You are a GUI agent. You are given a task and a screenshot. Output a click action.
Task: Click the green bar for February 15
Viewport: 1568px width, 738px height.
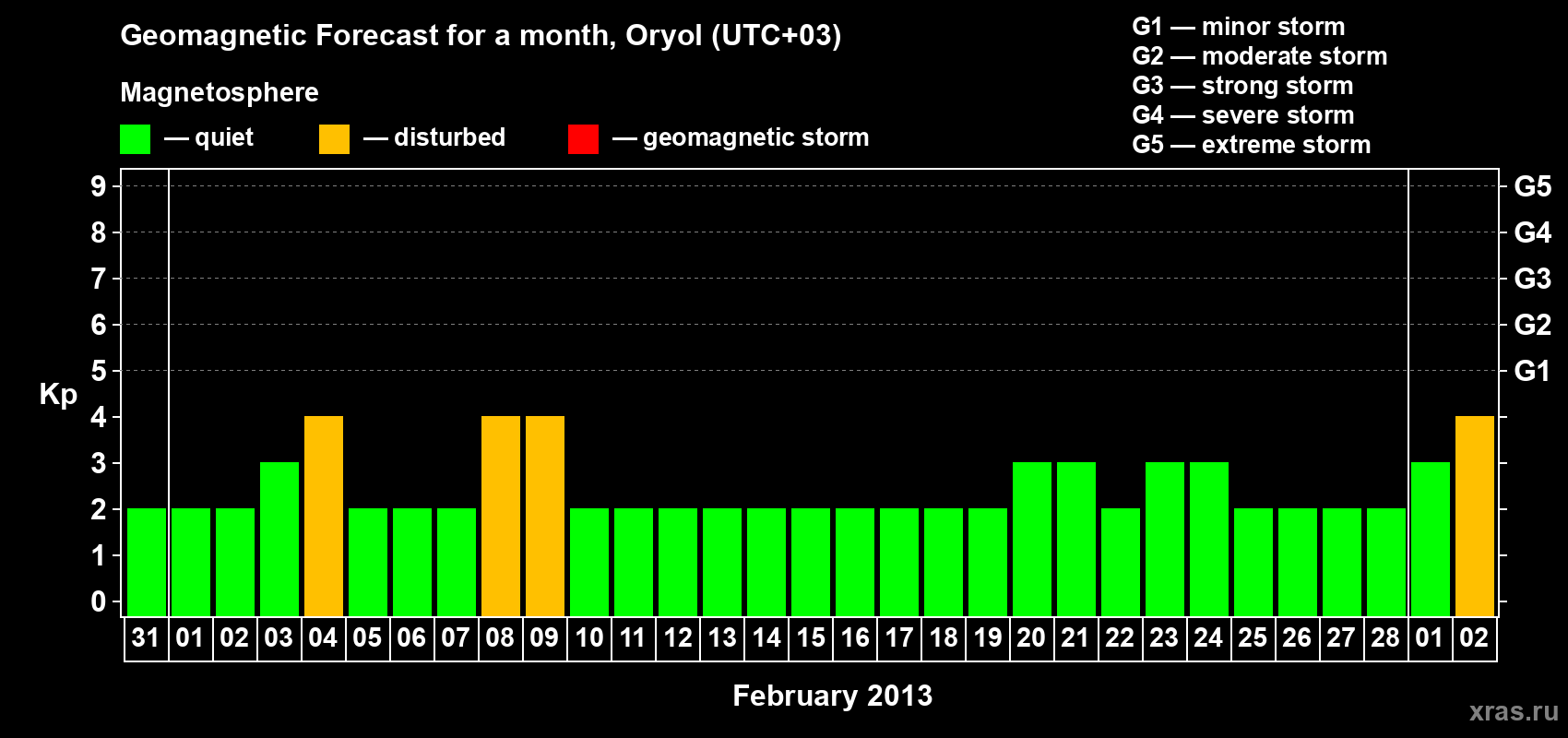(x=811, y=563)
